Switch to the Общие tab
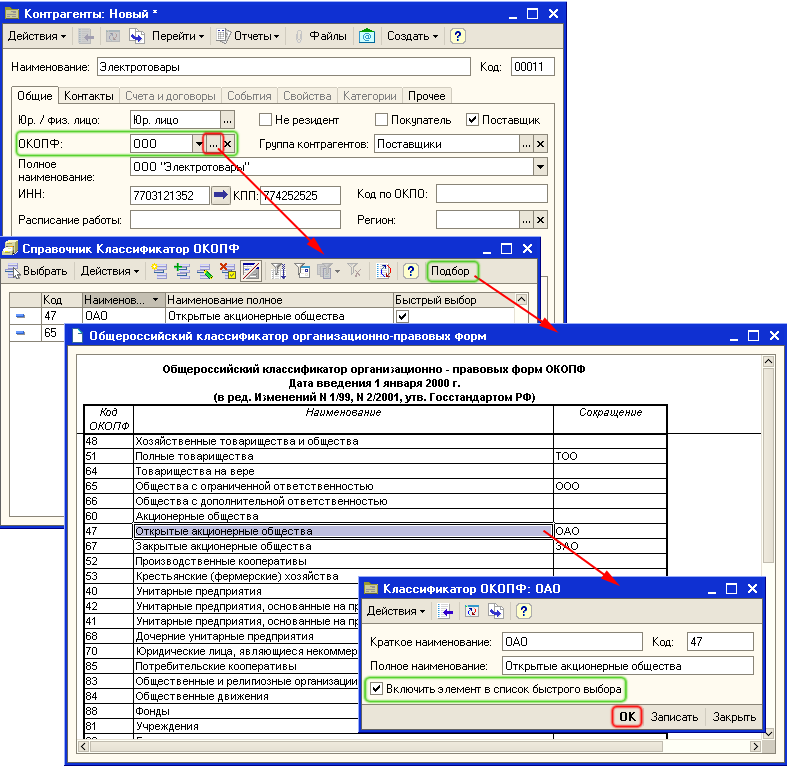The image size is (787, 767). [35, 96]
